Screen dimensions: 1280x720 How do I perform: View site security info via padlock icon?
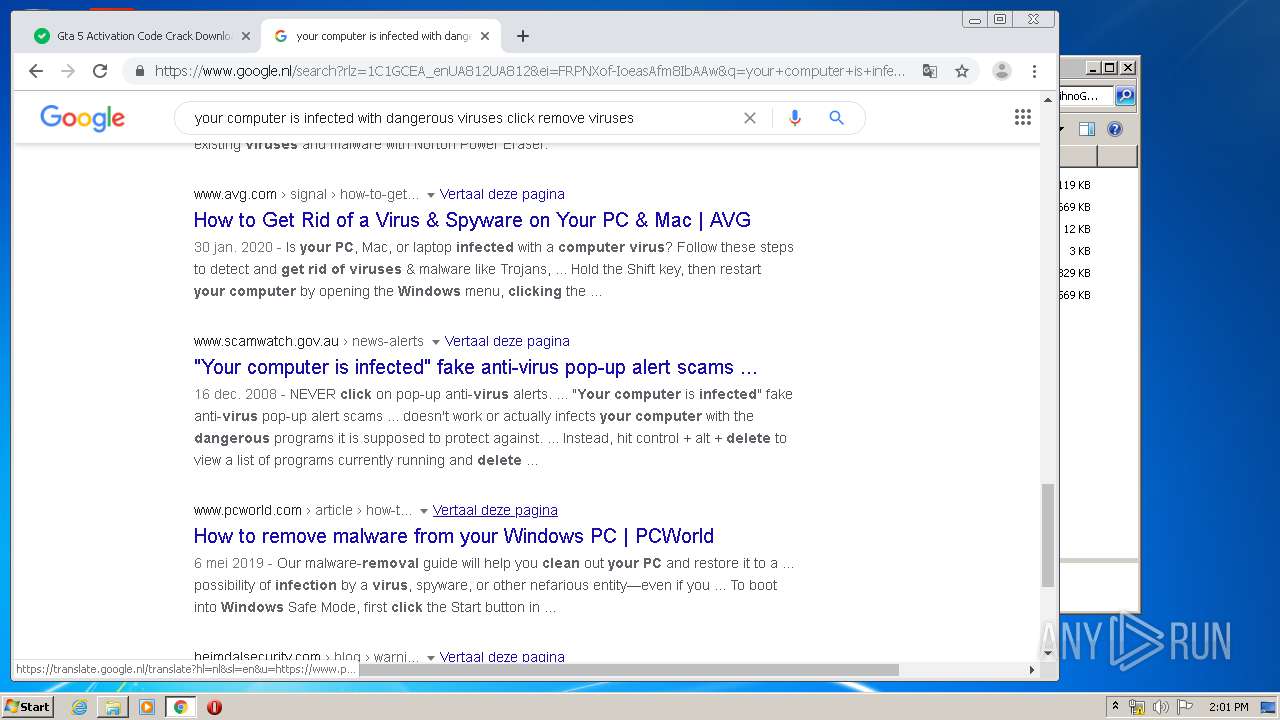139,71
